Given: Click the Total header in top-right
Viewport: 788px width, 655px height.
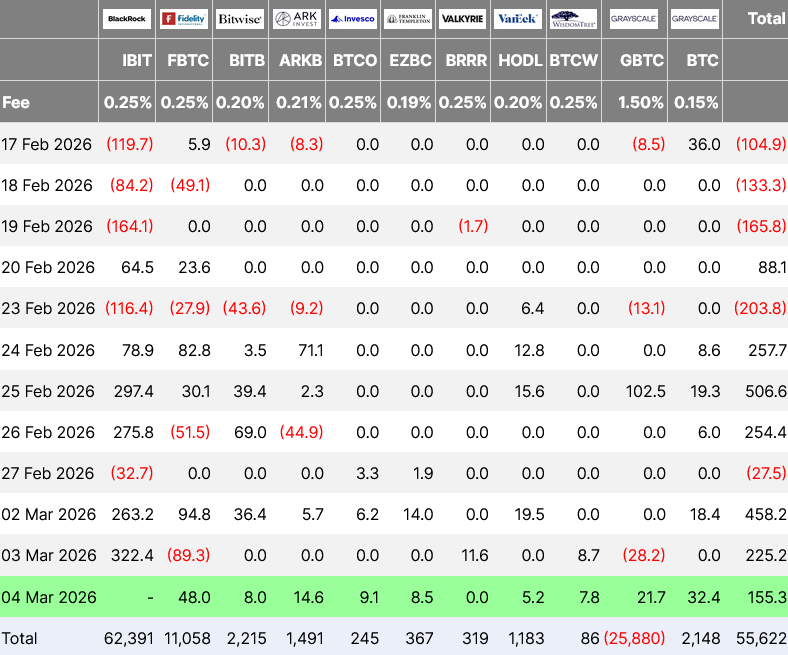Looking at the screenshot, I should (766, 19).
